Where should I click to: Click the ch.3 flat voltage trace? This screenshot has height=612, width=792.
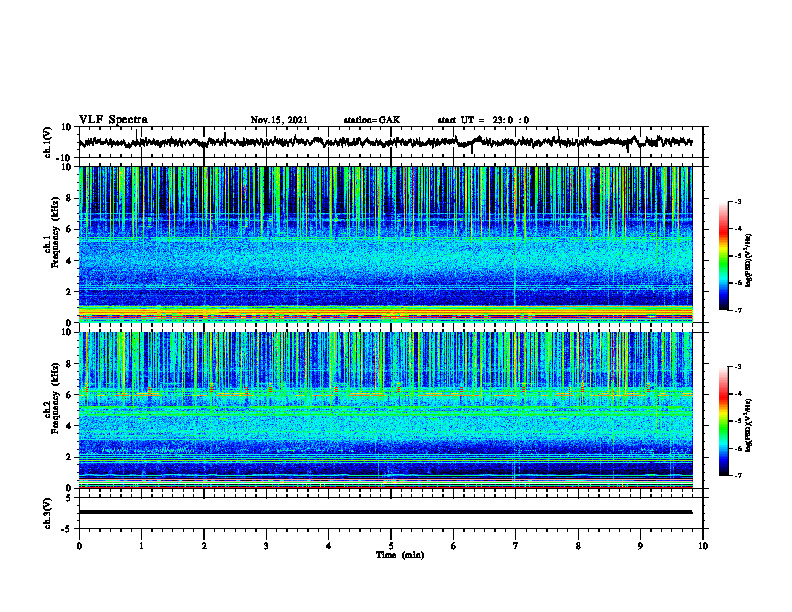[386, 512]
